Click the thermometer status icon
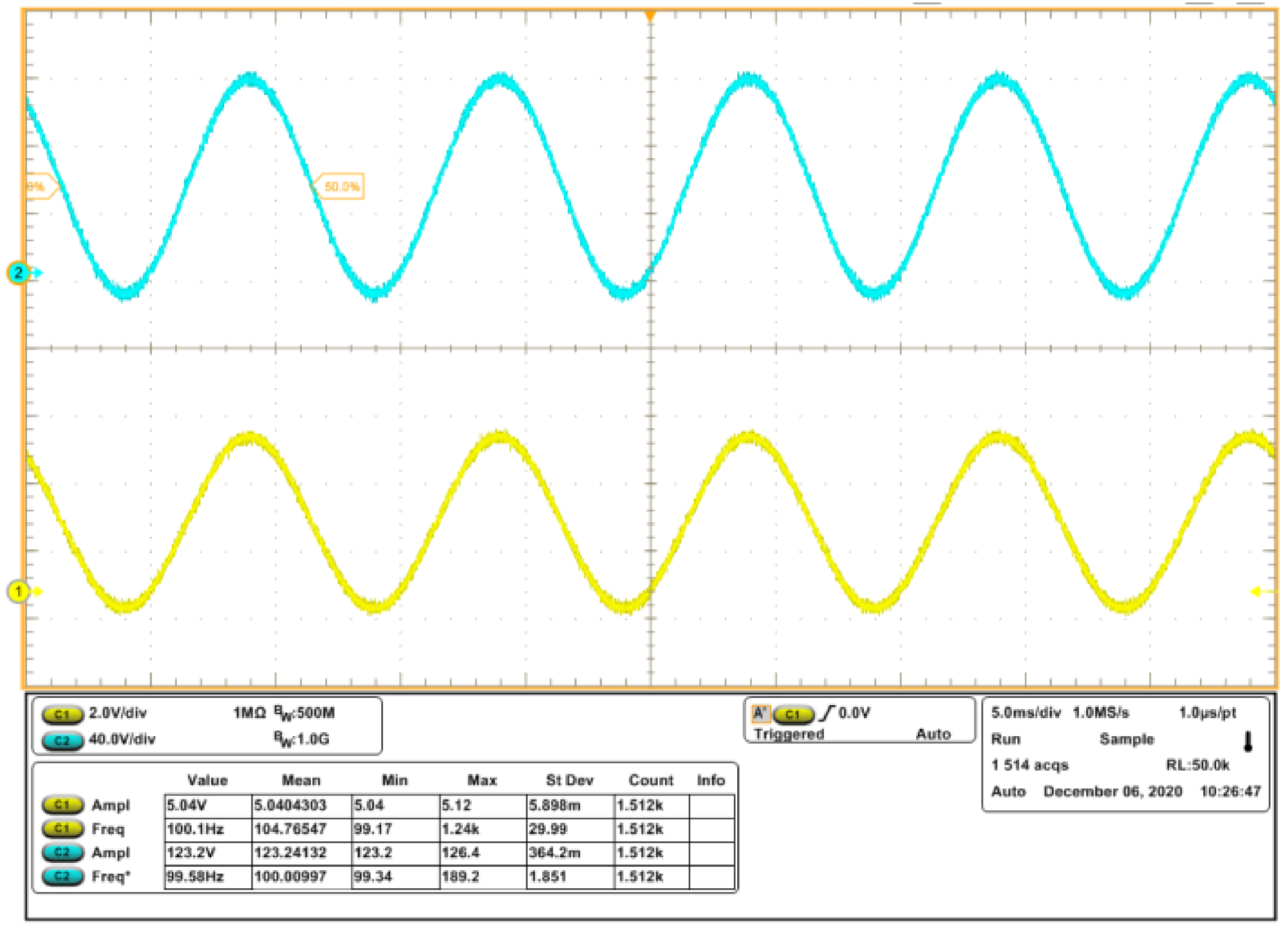 (1248, 741)
